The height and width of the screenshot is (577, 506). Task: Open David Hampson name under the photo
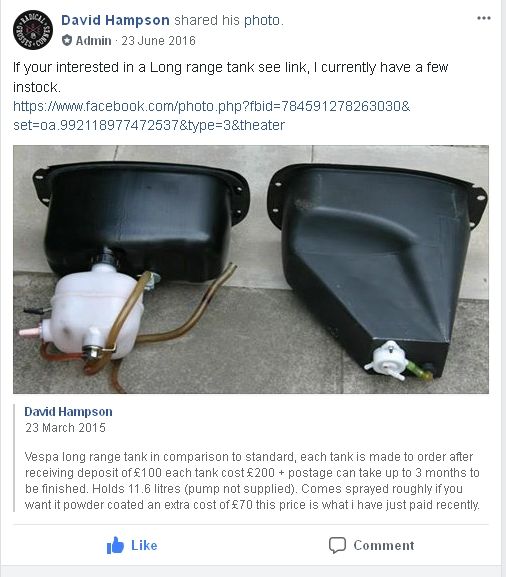[68, 411]
